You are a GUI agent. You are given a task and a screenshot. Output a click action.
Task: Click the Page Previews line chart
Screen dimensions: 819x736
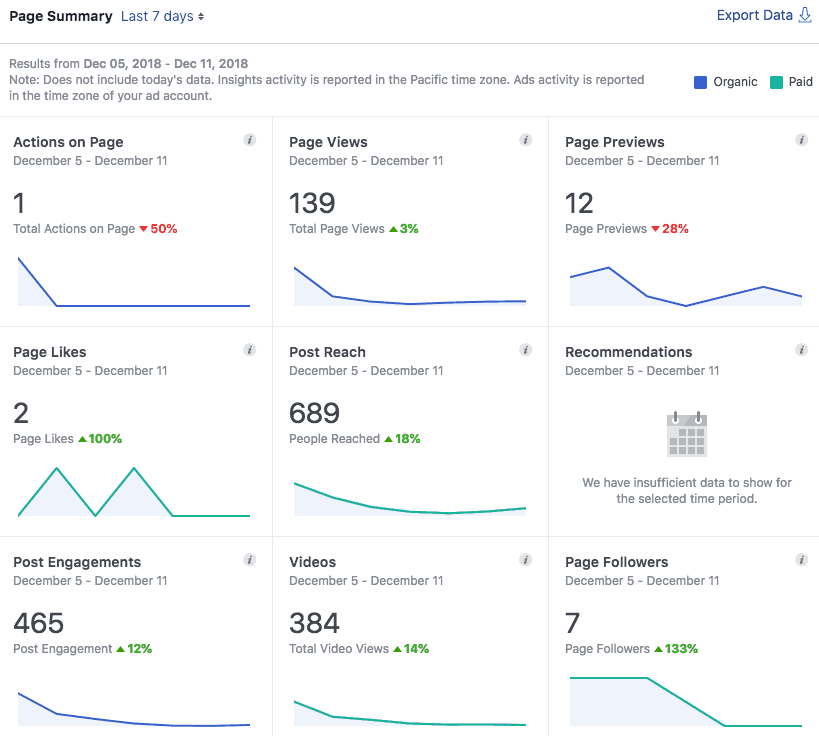[686, 286]
